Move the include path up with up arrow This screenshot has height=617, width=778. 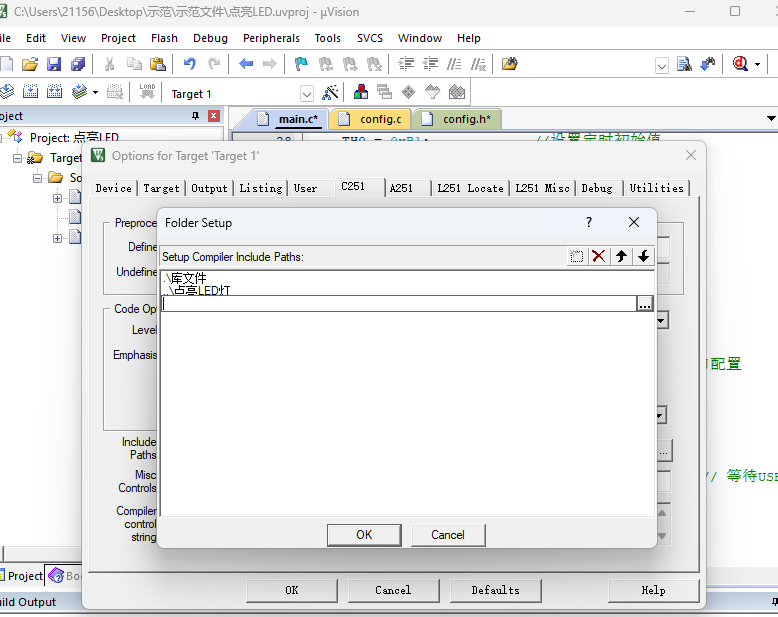(x=621, y=257)
